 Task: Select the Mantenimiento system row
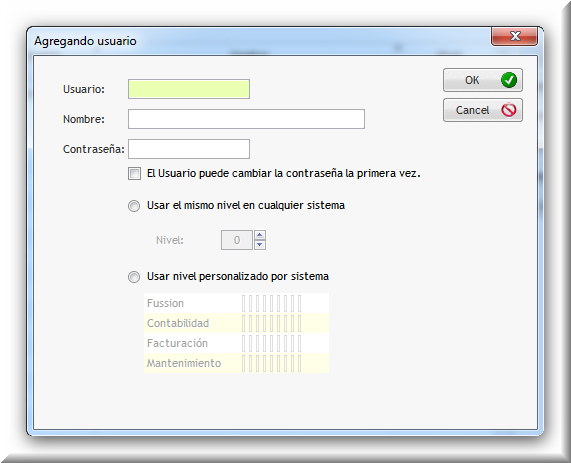point(236,363)
